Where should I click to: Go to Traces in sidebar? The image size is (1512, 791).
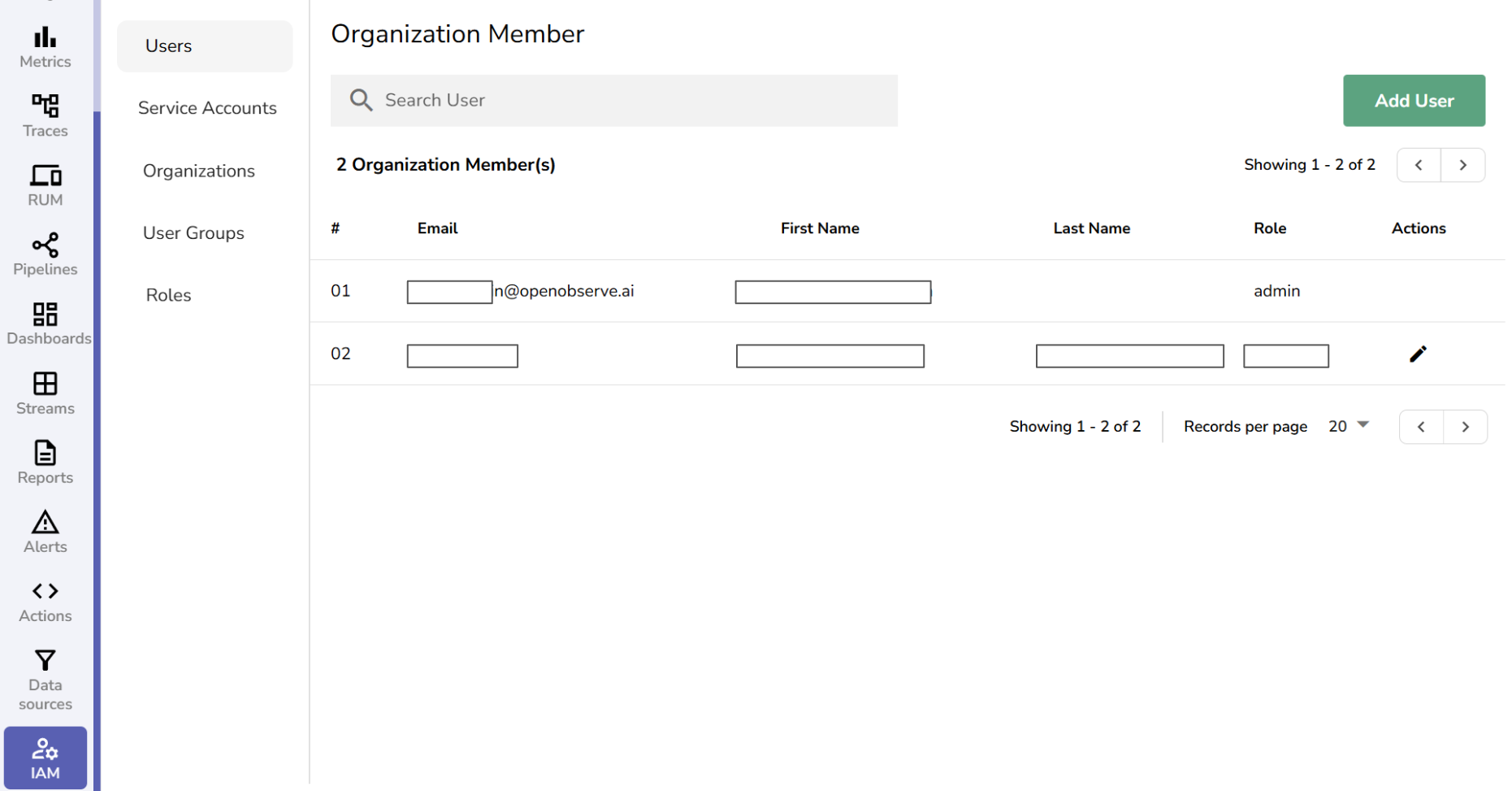[x=45, y=106]
